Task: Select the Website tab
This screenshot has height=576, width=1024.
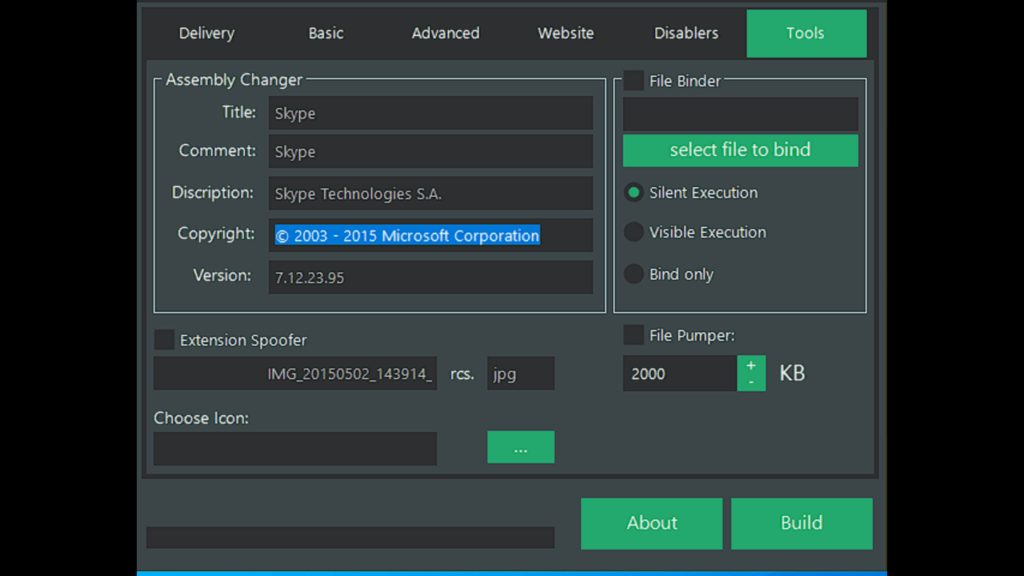Action: click(566, 33)
